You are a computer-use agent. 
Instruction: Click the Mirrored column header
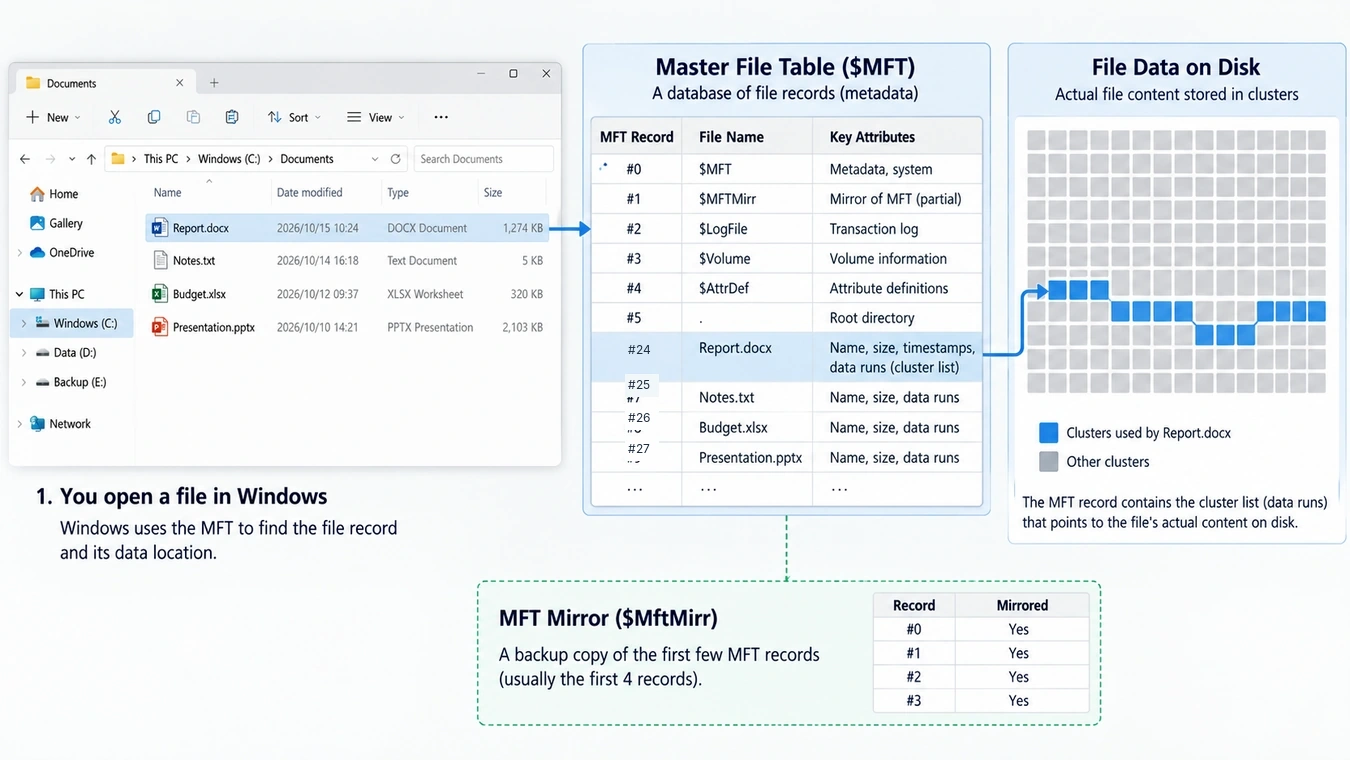pos(1022,605)
